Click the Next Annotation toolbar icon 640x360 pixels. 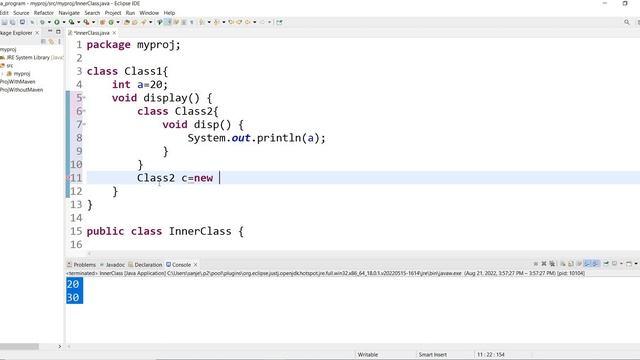pos(202,22)
